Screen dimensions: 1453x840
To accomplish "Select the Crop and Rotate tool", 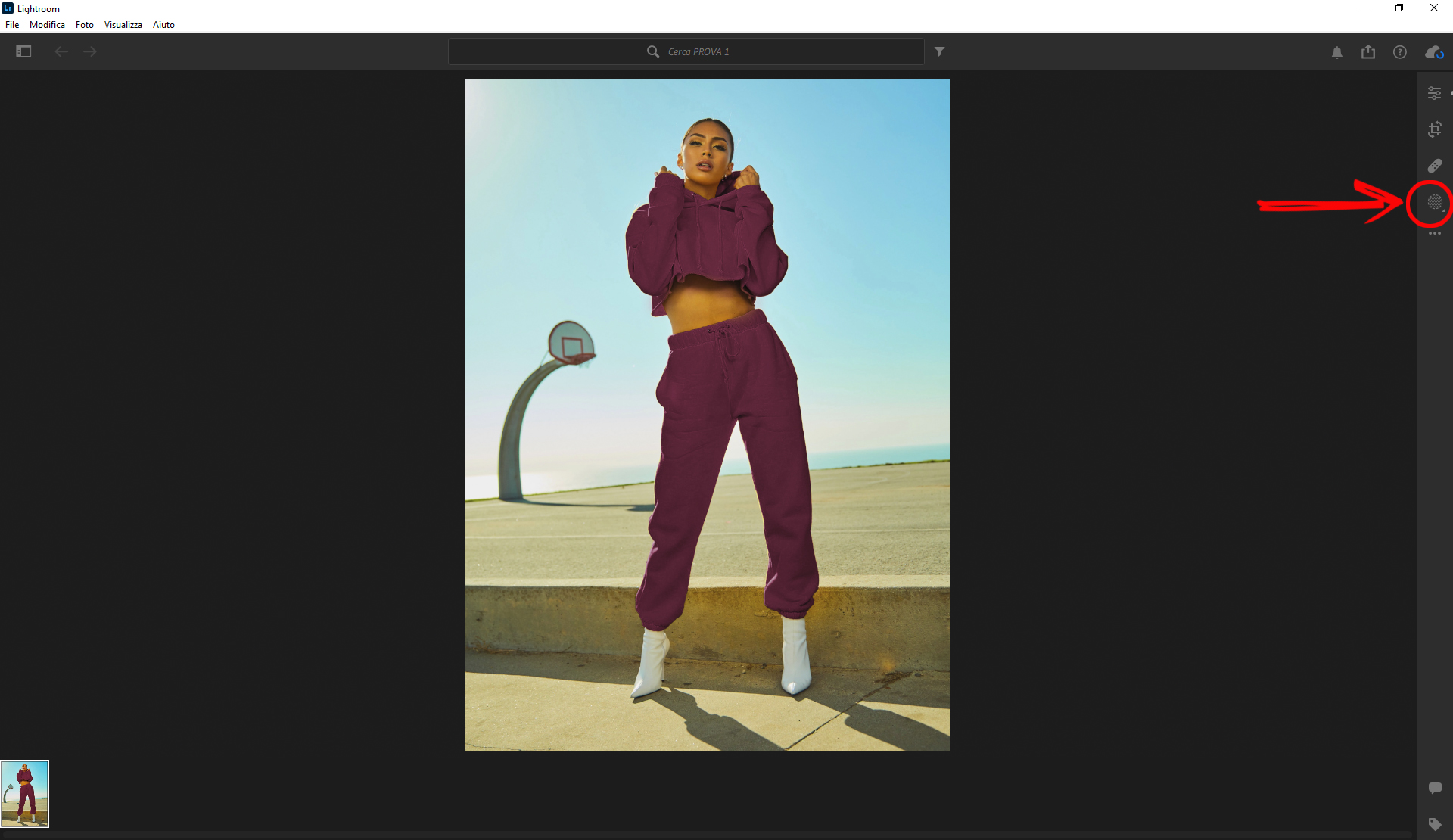I will (x=1434, y=129).
